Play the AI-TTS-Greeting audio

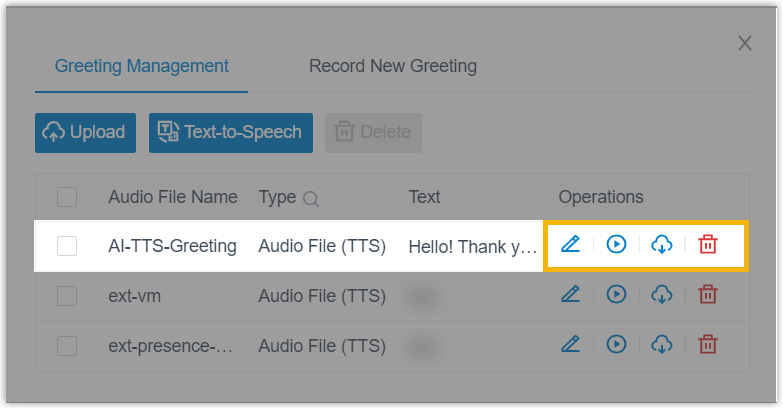pos(616,244)
